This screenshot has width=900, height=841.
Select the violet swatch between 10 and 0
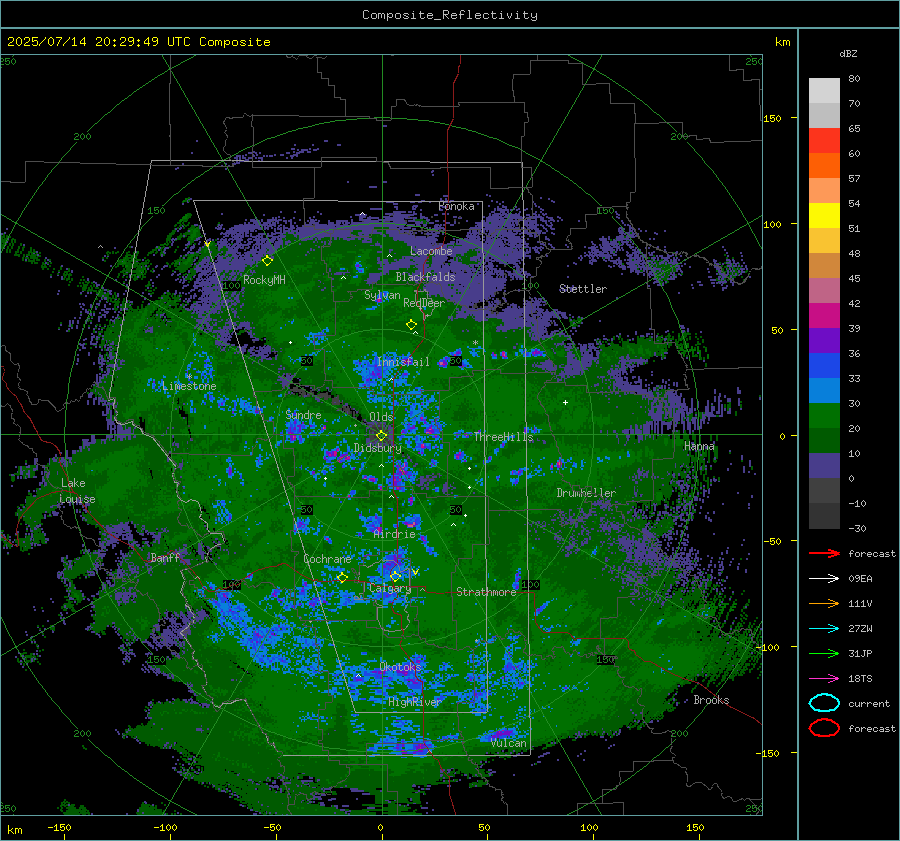pyautogui.click(x=824, y=466)
